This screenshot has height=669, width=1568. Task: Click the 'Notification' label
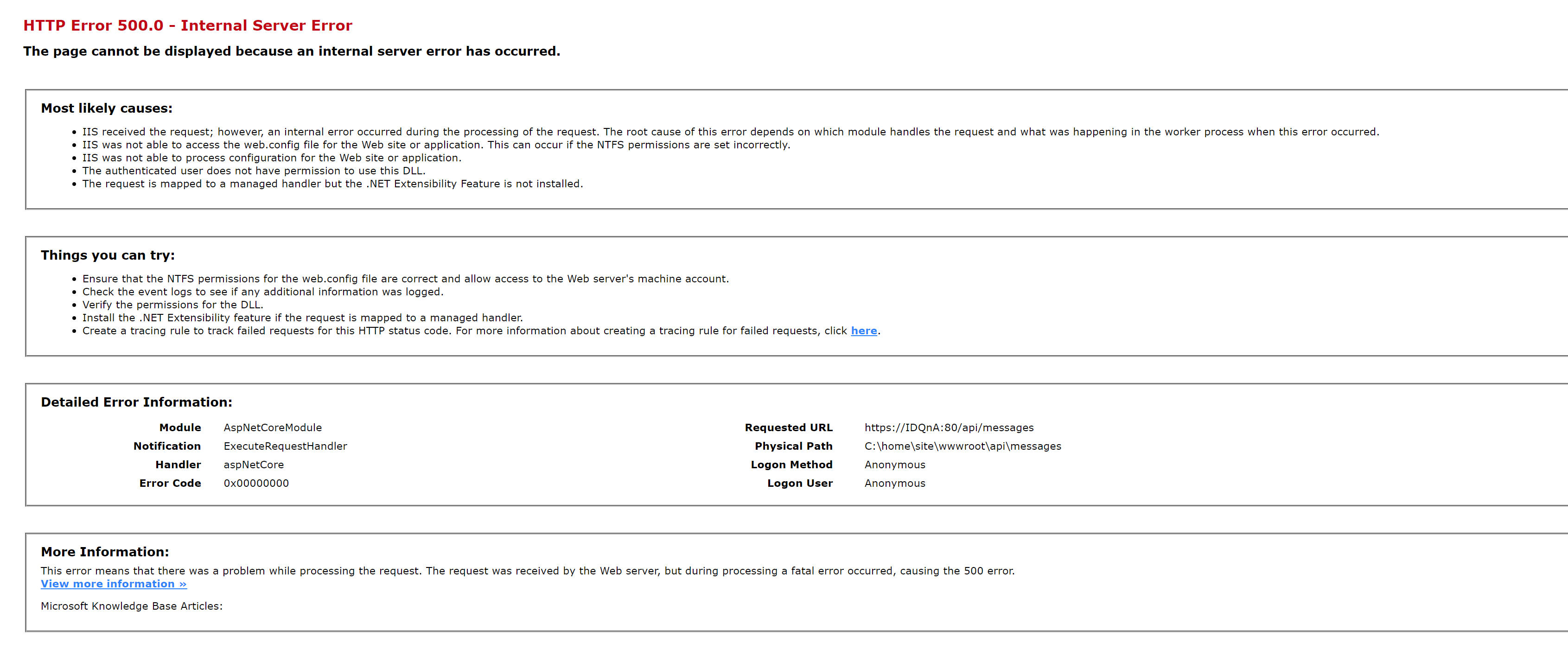[x=167, y=446]
